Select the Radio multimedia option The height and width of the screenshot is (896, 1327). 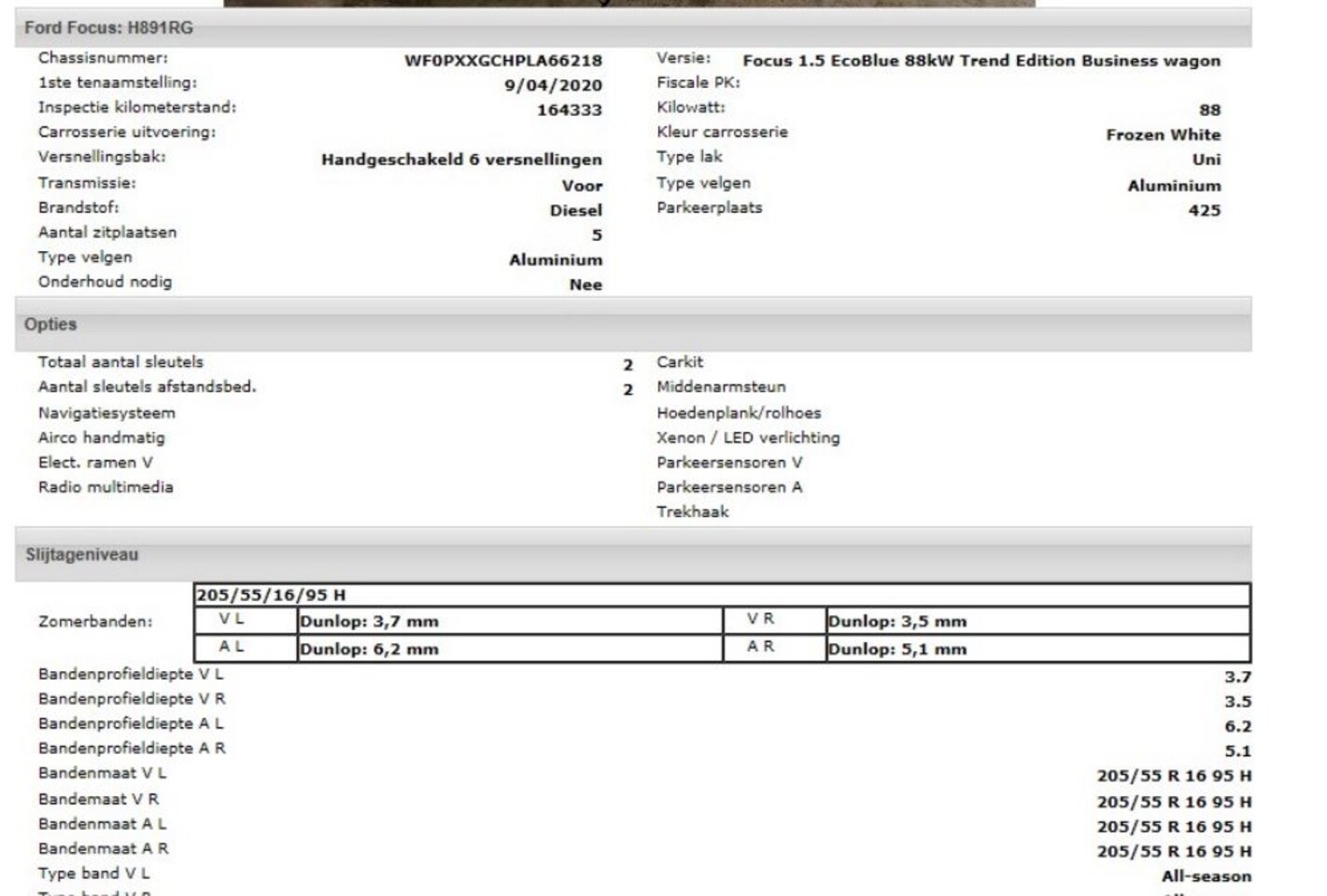click(x=106, y=487)
